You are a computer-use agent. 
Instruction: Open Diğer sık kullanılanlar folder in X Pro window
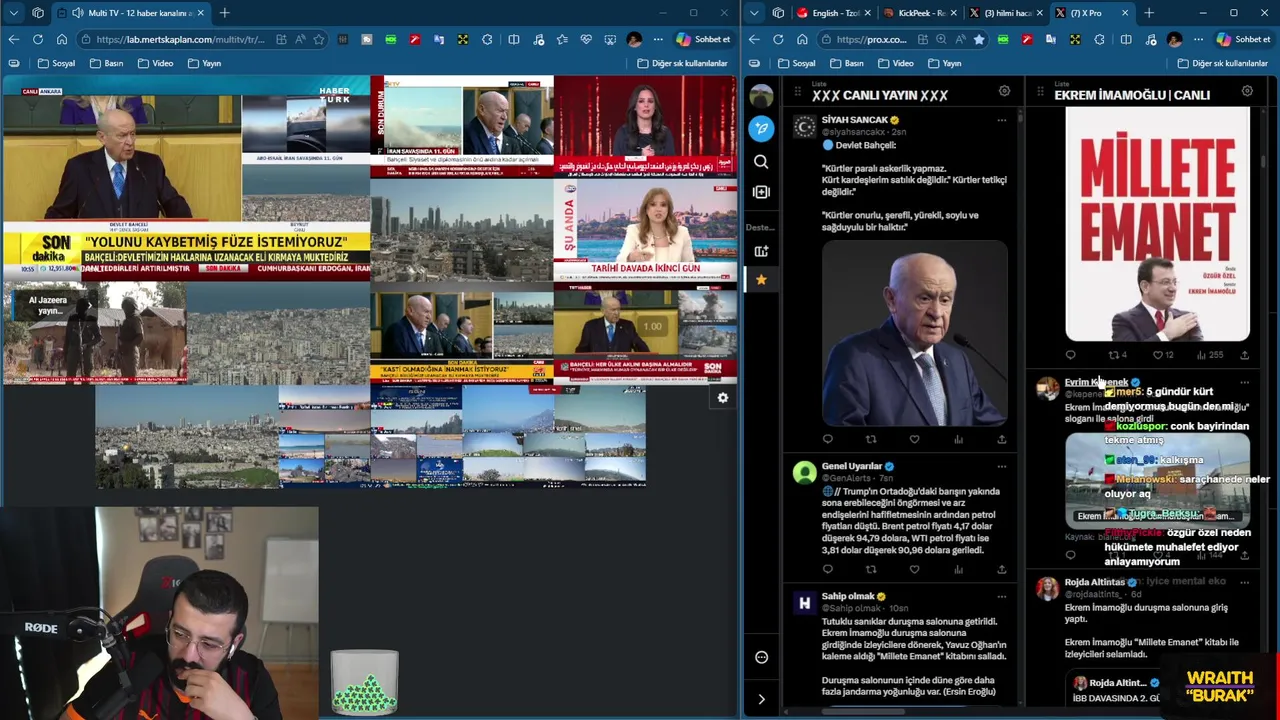(x=1222, y=63)
